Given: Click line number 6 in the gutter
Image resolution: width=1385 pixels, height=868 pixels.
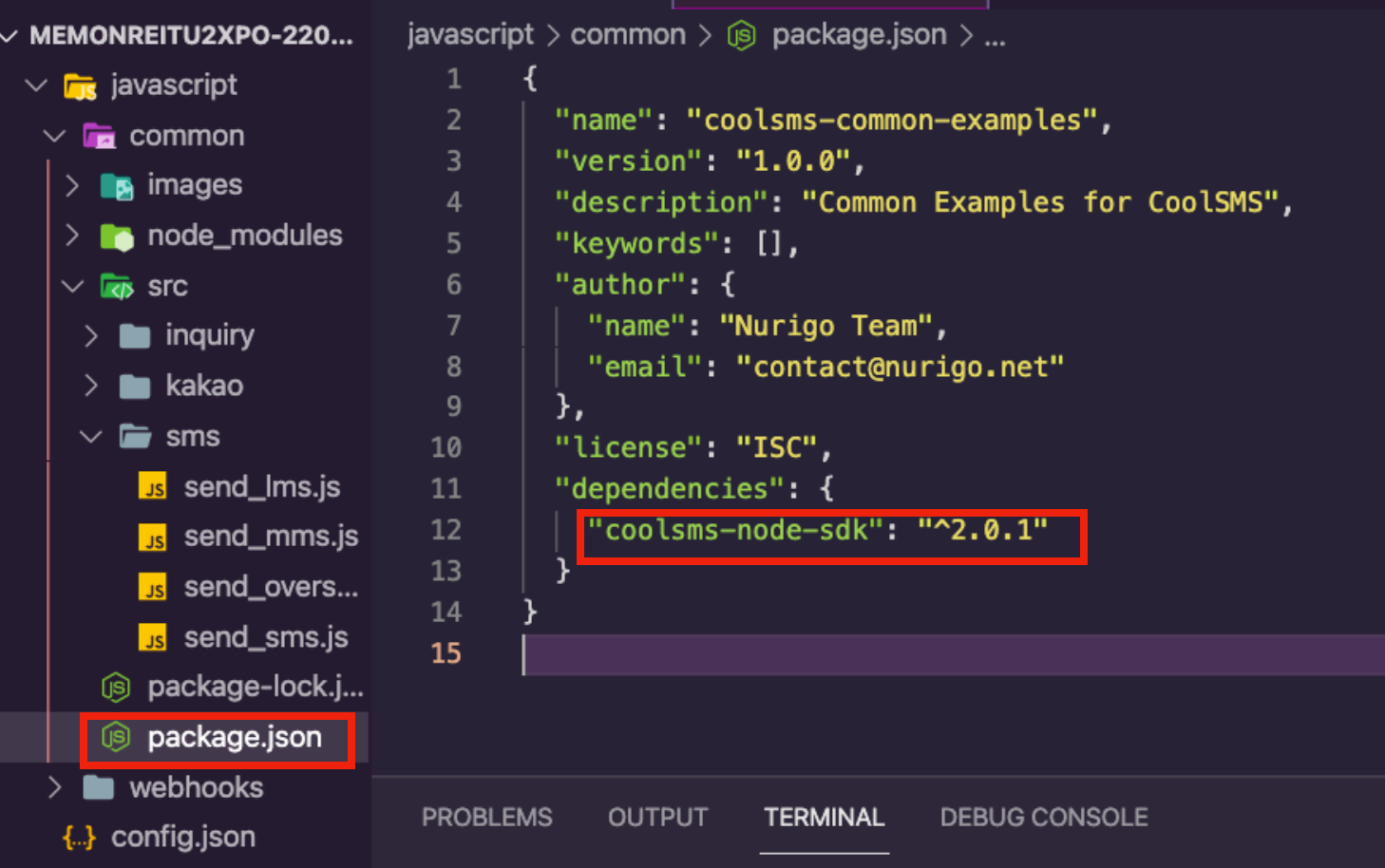Looking at the screenshot, I should 454,284.
